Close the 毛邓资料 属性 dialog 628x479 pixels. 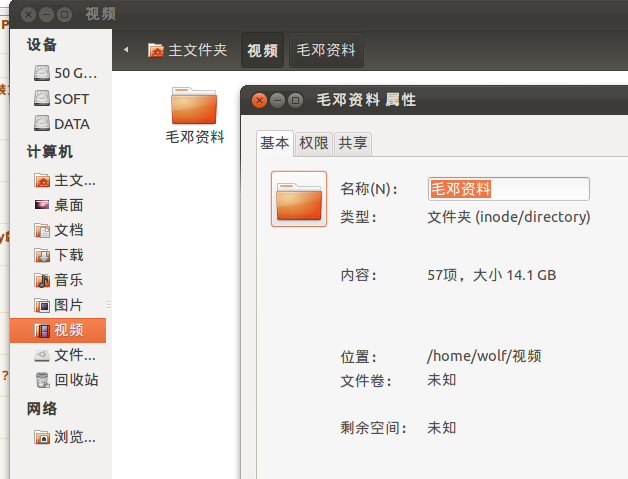click(x=260, y=100)
